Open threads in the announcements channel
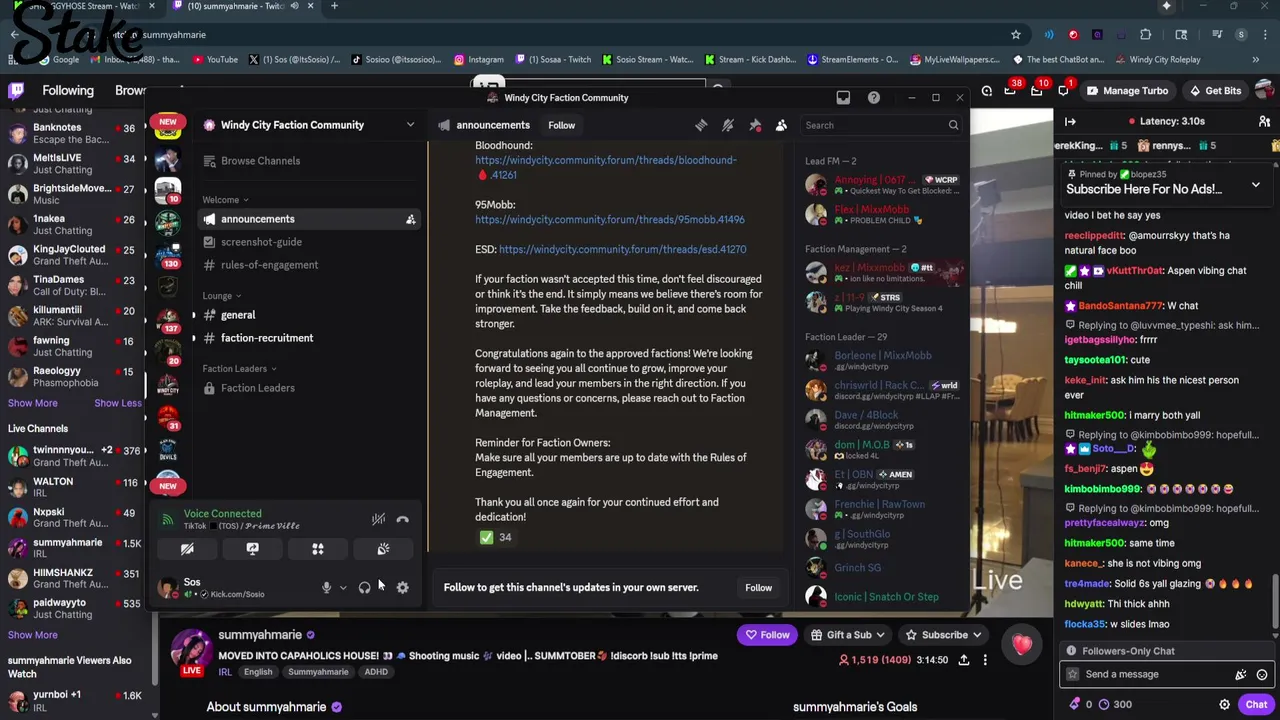The height and width of the screenshot is (720, 1280). 701,125
